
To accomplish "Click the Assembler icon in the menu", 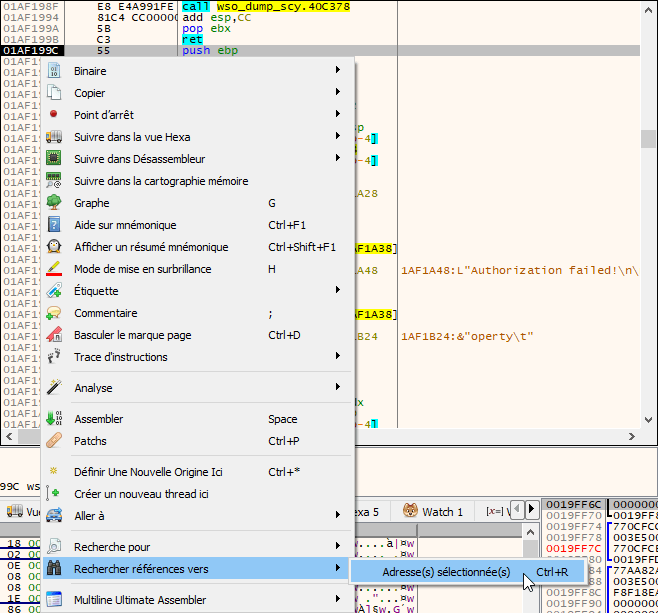I will [x=55, y=419].
